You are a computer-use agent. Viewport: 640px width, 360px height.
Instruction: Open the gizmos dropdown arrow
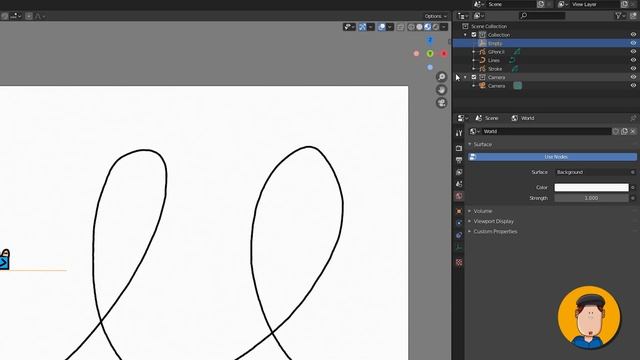[371, 27]
